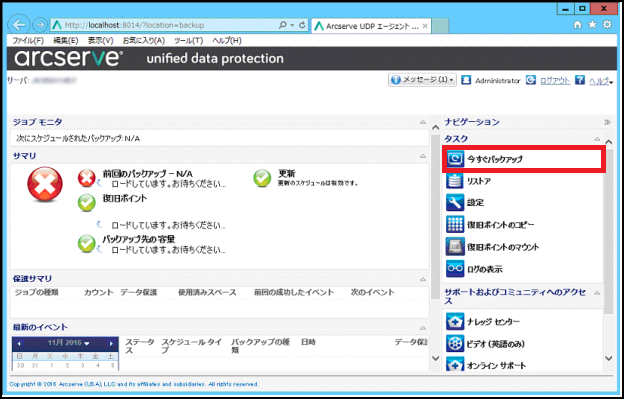The width and height of the screenshot is (624, 399).
Task: Click the ログアウト link
Action: [x=555, y=81]
